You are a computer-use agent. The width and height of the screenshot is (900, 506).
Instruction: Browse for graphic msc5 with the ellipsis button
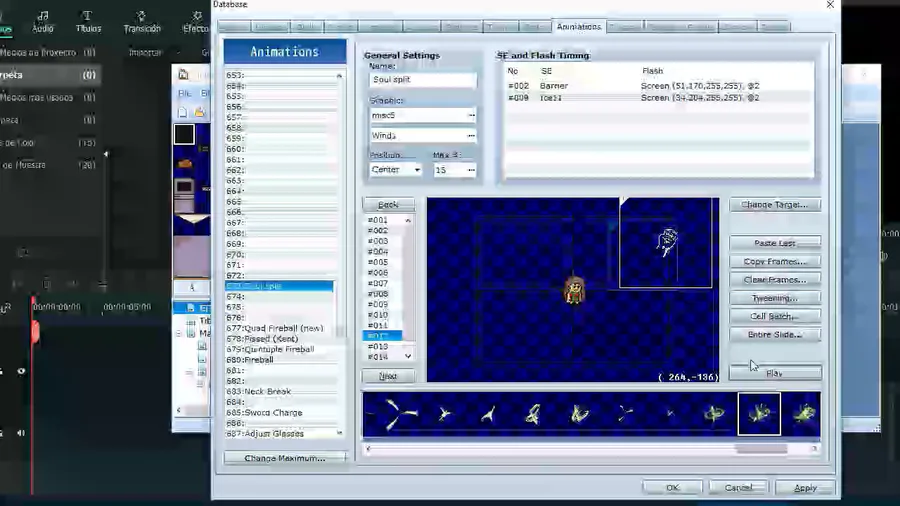pyautogui.click(x=471, y=115)
